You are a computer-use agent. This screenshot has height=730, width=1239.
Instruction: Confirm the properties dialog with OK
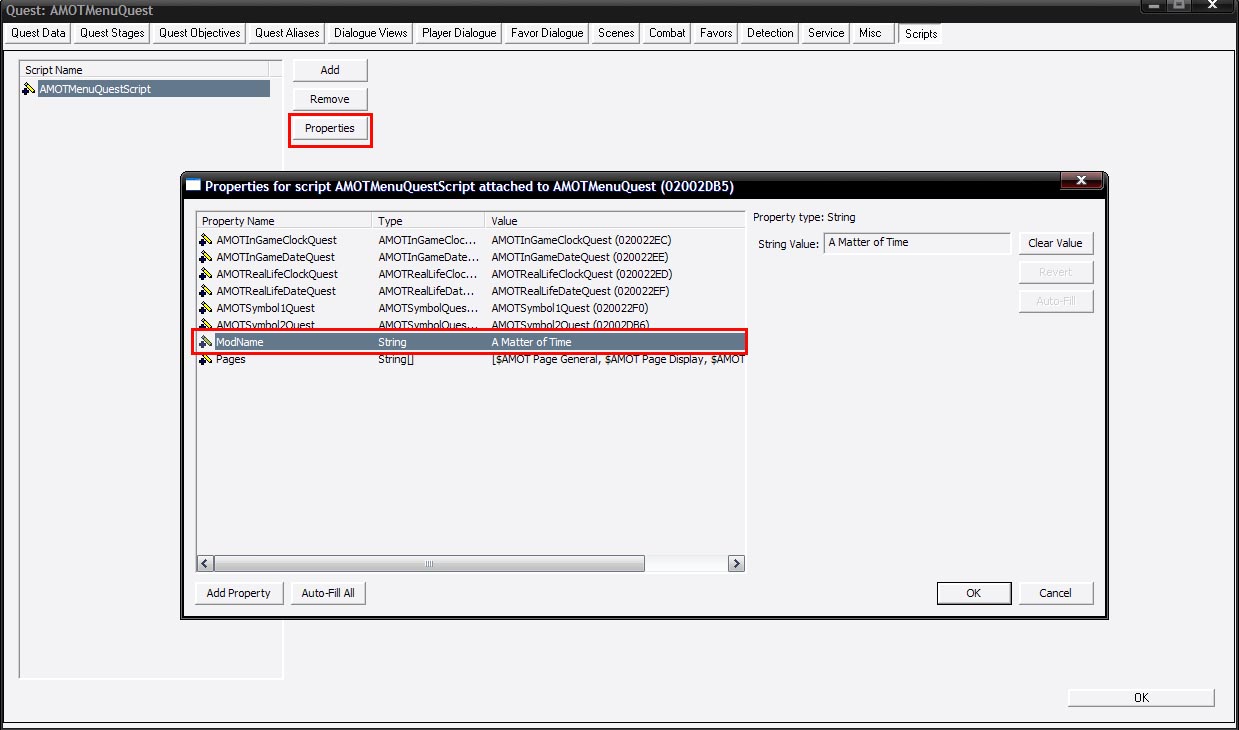point(973,593)
